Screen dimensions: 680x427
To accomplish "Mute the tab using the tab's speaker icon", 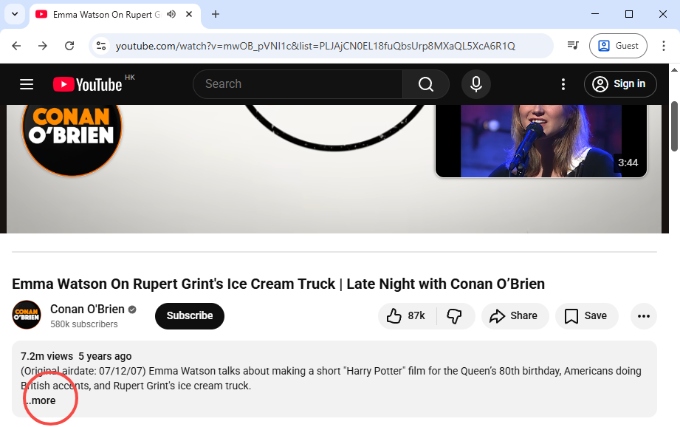I will pyautogui.click(x=172, y=14).
